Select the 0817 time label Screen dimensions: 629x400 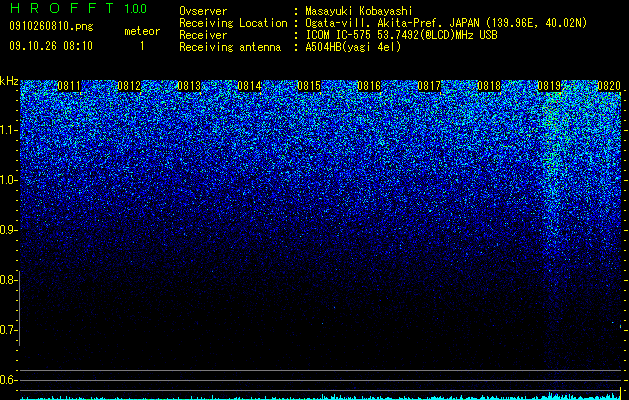(429, 86)
